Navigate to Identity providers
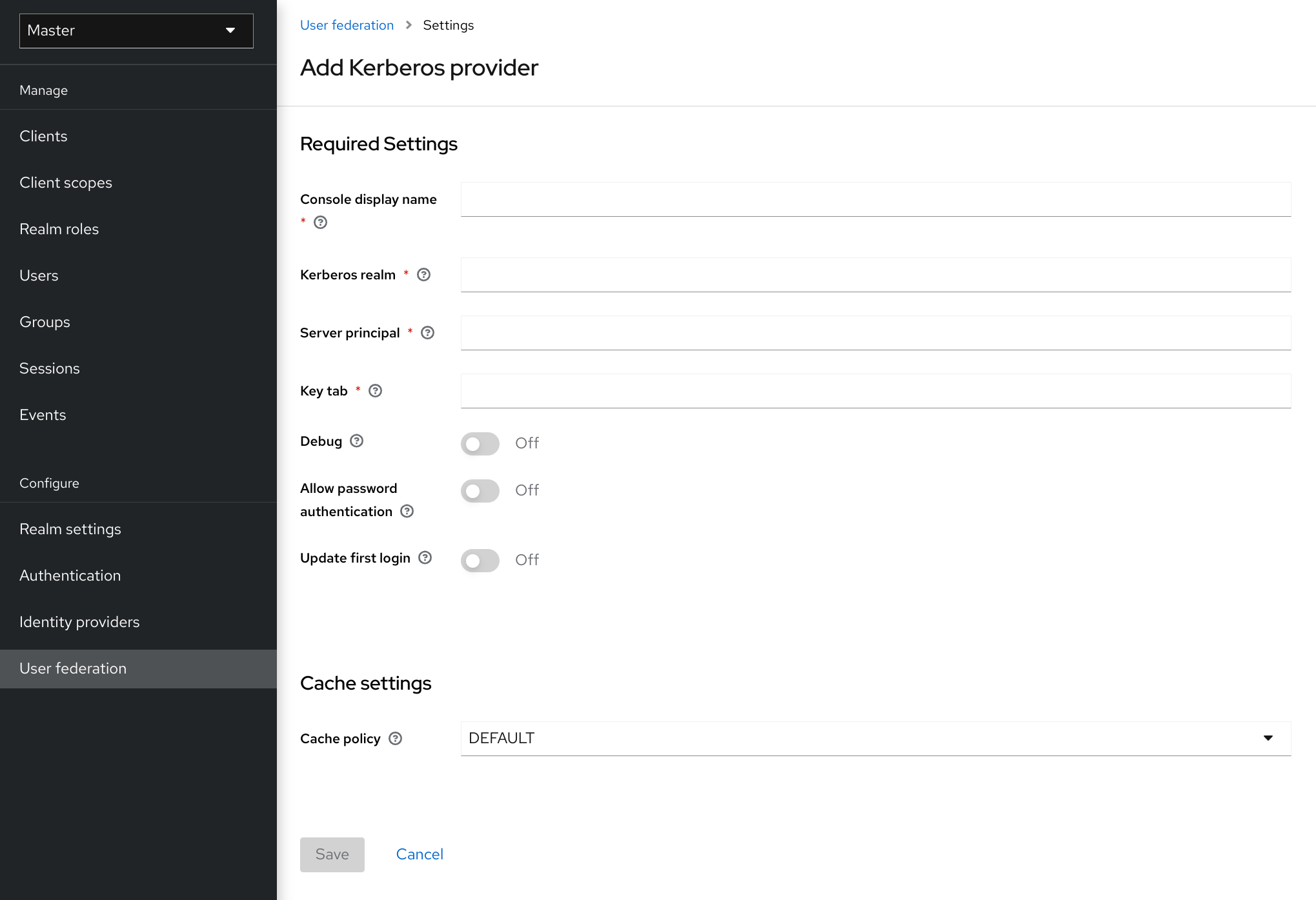The height and width of the screenshot is (900, 1316). coord(79,621)
